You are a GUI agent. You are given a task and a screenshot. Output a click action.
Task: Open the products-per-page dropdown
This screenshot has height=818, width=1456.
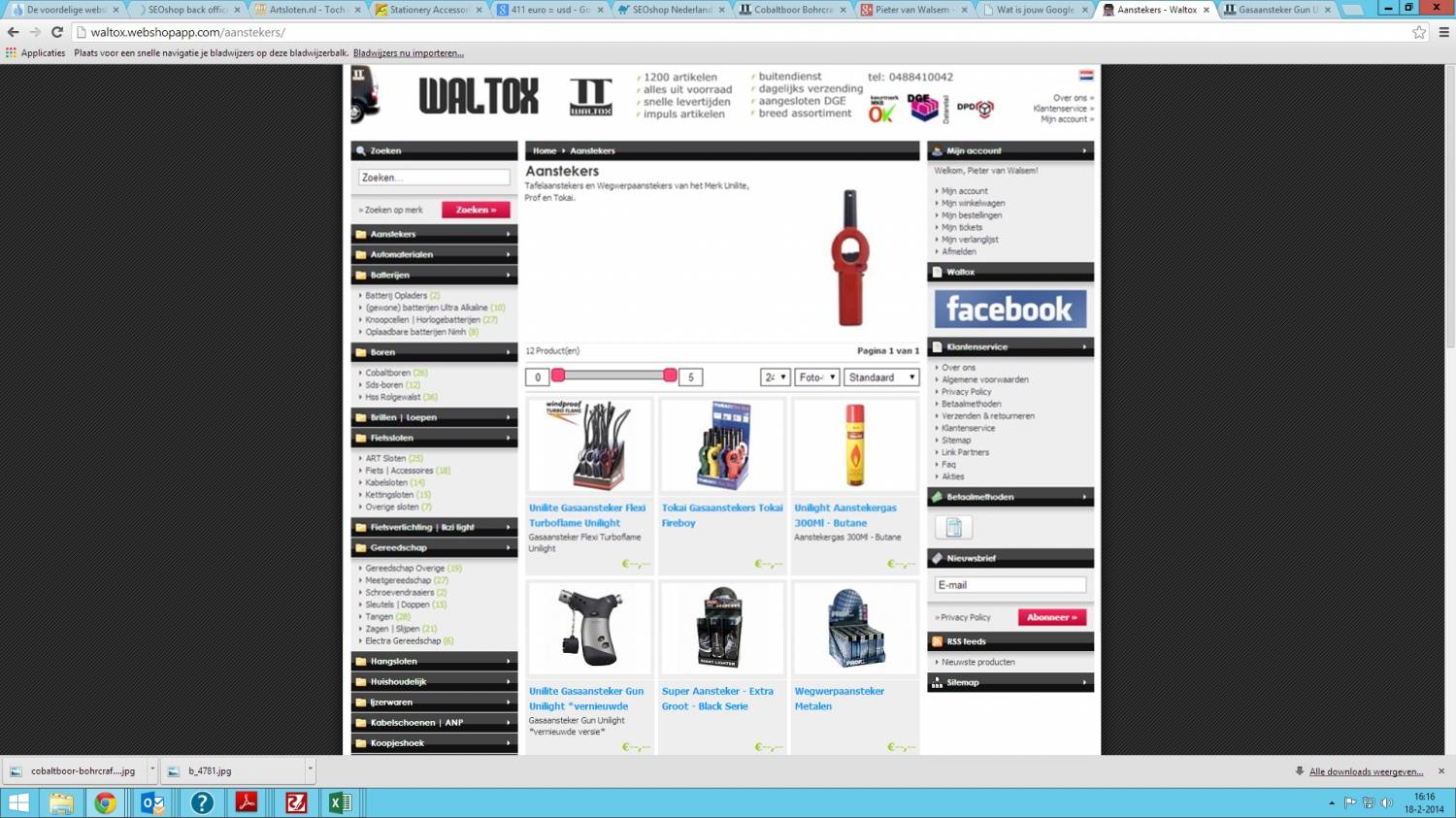tap(774, 377)
